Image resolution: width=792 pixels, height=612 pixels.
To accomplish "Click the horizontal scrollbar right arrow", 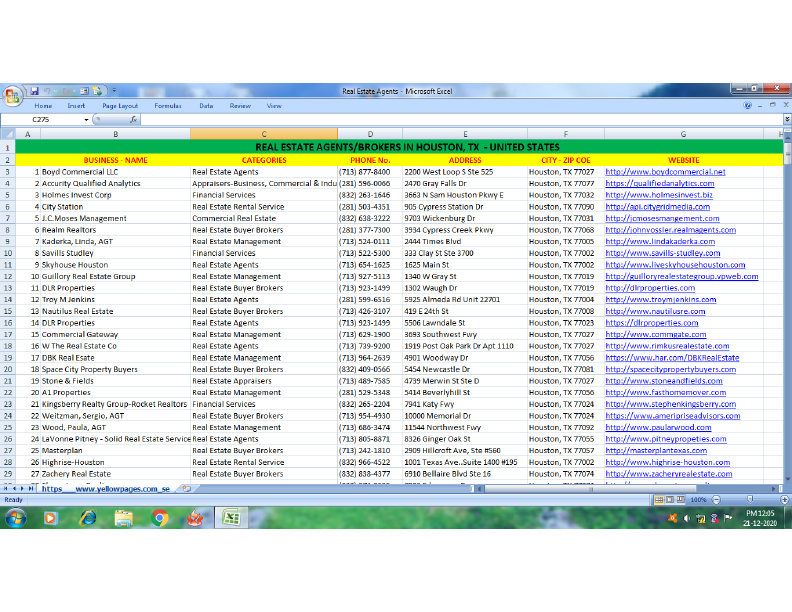I will 773,489.
